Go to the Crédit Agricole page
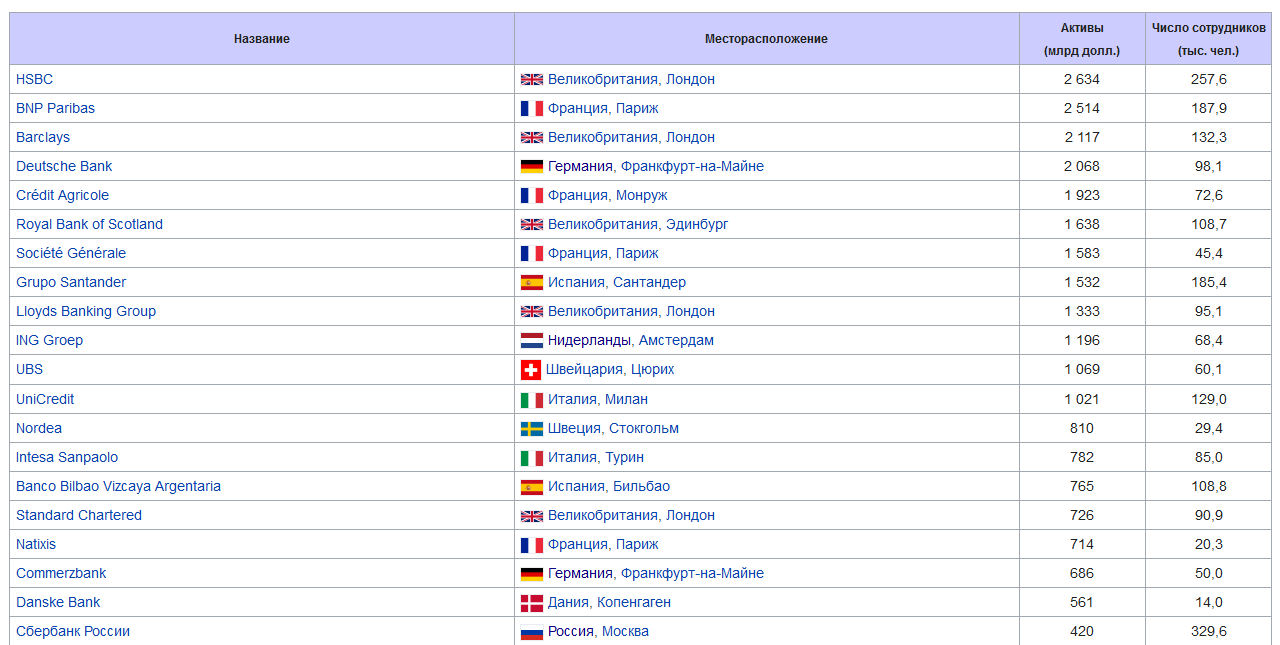 (62, 195)
